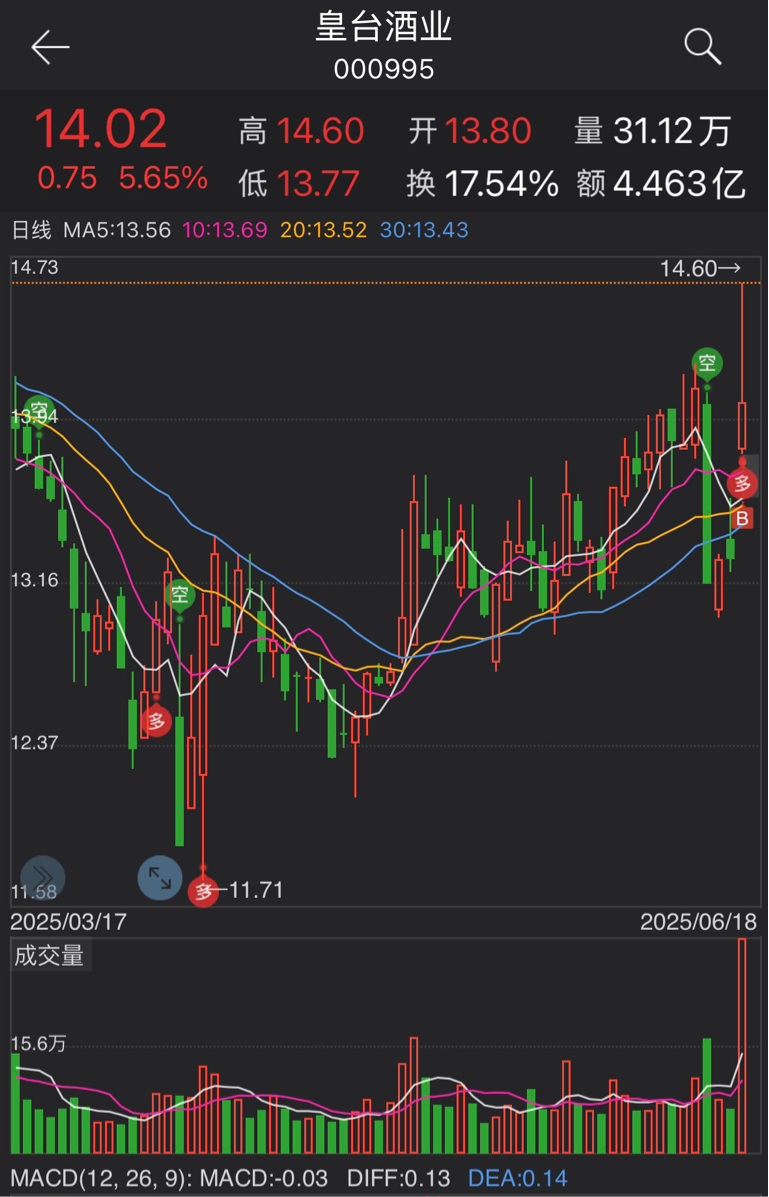
Task: Tap the end date 2025/06/18
Action: 698,921
